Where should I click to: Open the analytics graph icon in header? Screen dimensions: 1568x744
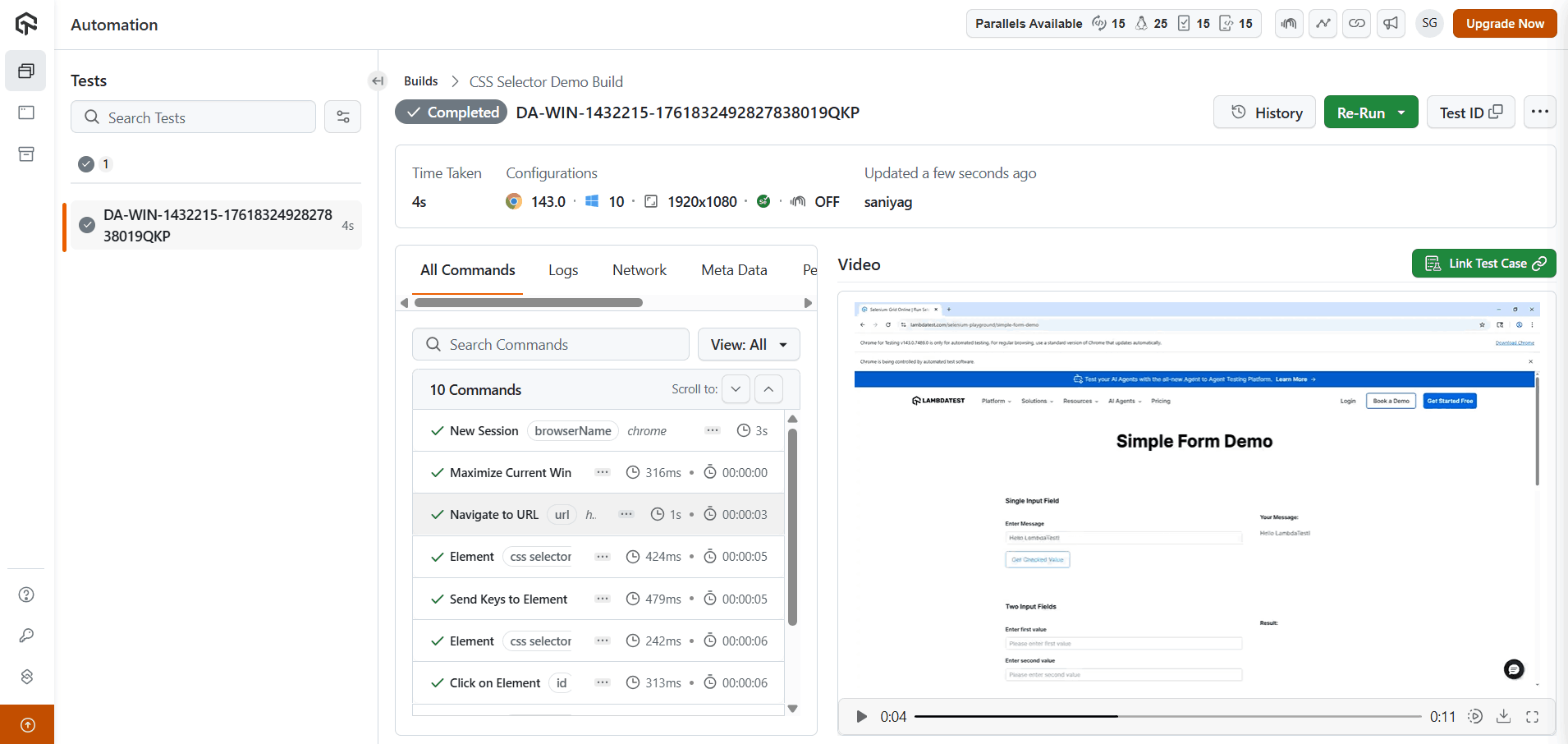[x=1323, y=24]
